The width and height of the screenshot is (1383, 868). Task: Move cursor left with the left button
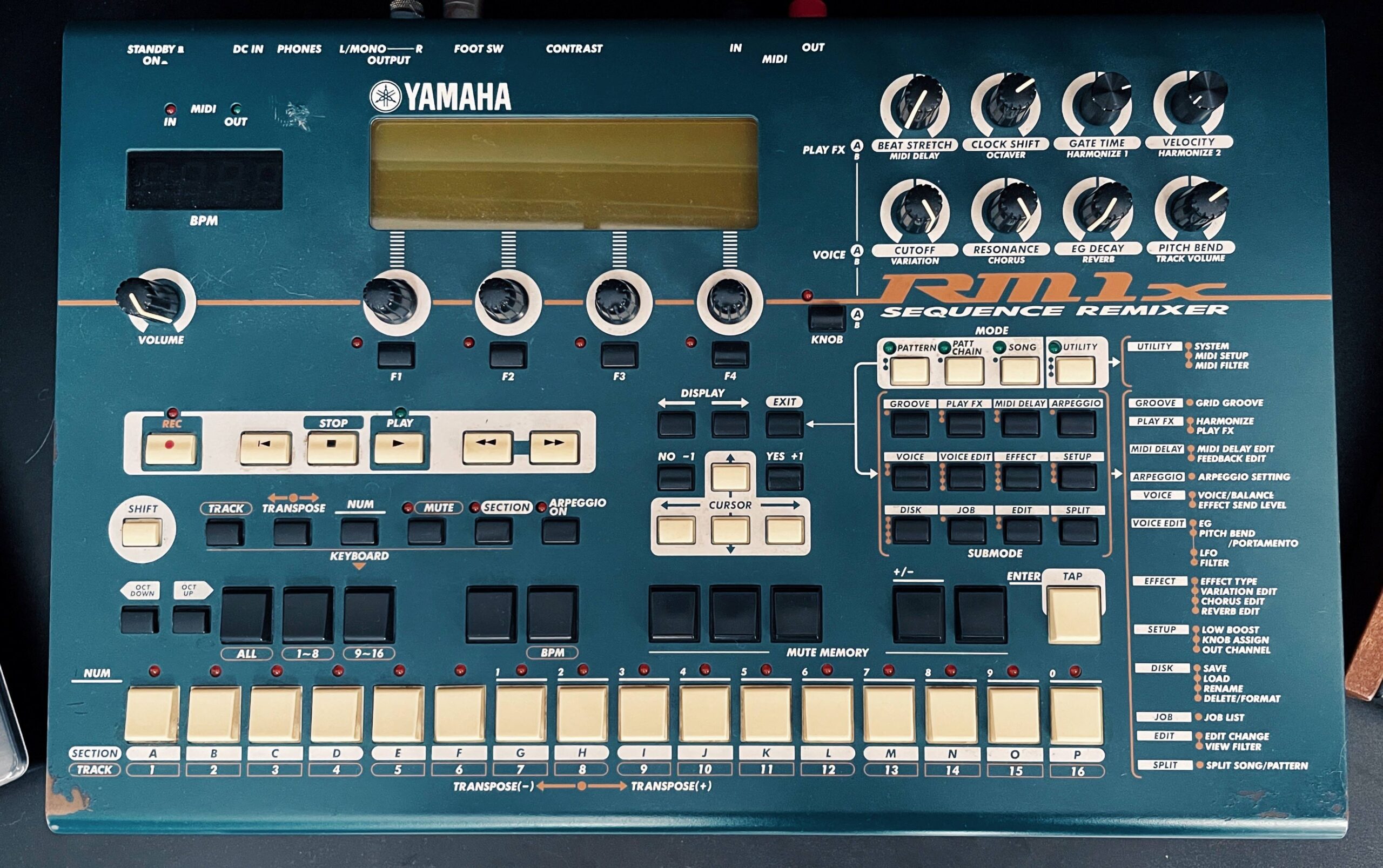click(x=676, y=530)
